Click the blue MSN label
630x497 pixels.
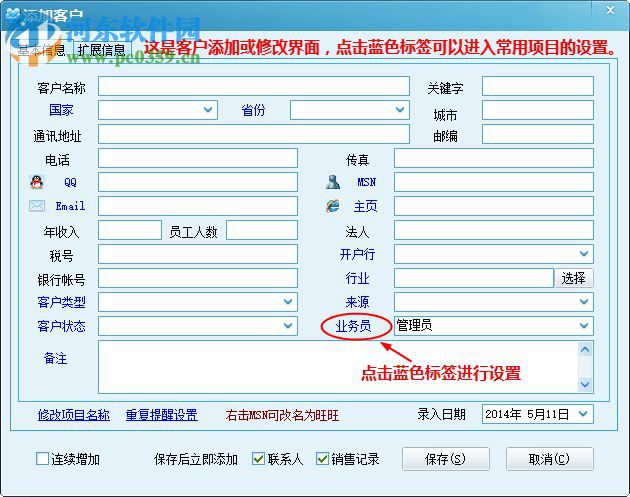pos(366,182)
